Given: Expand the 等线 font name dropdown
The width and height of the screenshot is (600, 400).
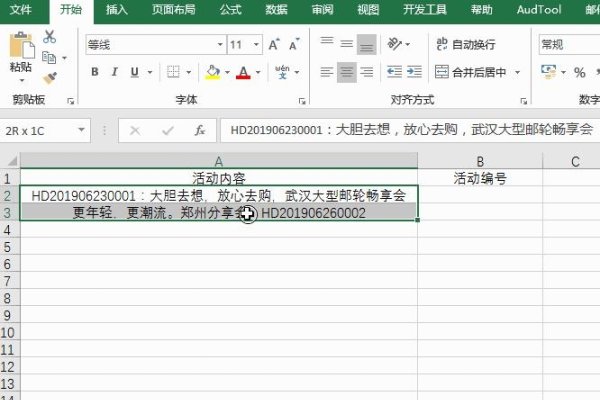Looking at the screenshot, I should tap(220, 45).
